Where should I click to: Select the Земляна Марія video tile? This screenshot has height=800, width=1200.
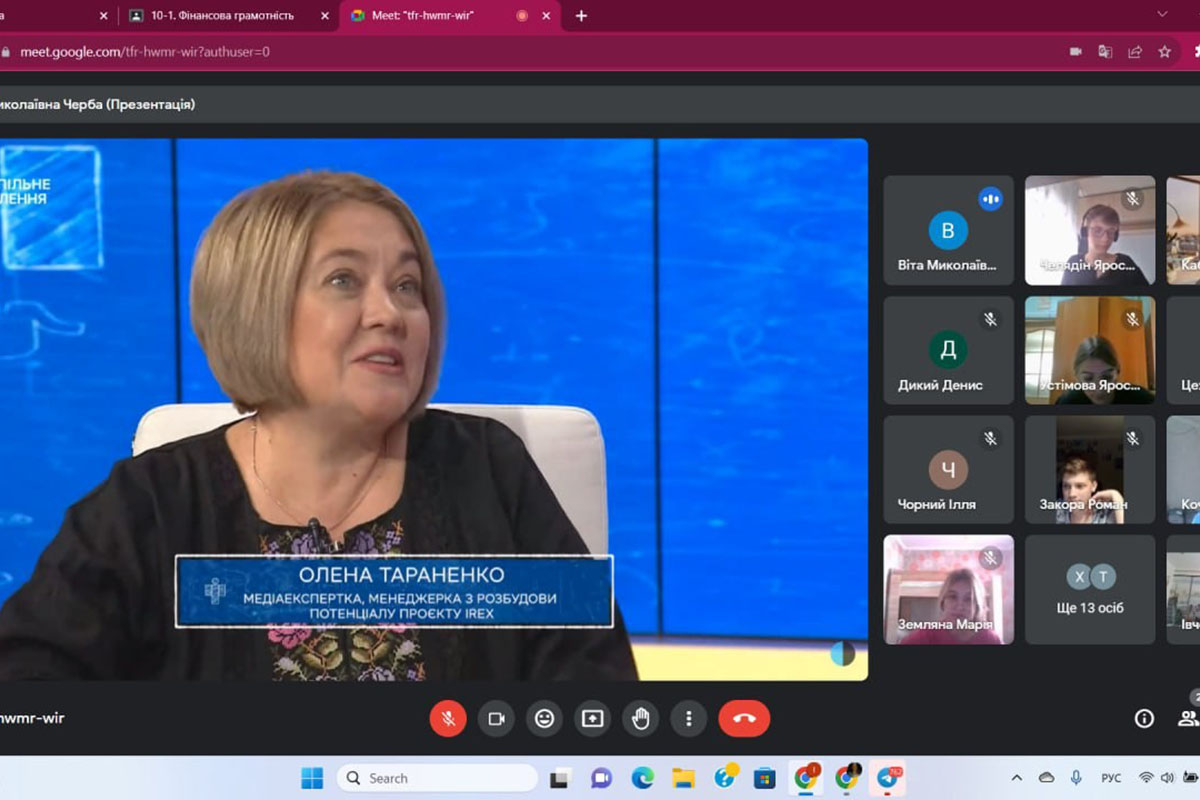[948, 590]
